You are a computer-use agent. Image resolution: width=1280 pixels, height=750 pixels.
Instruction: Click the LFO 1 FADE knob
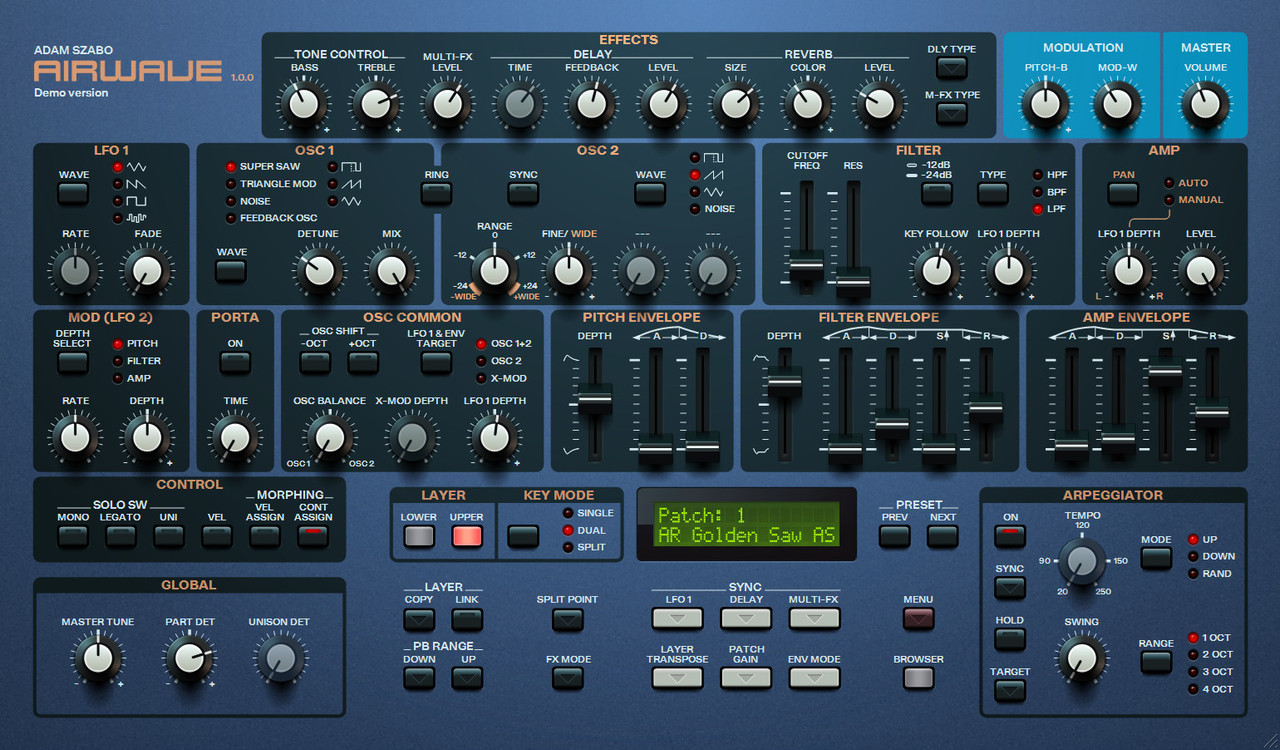coord(146,270)
